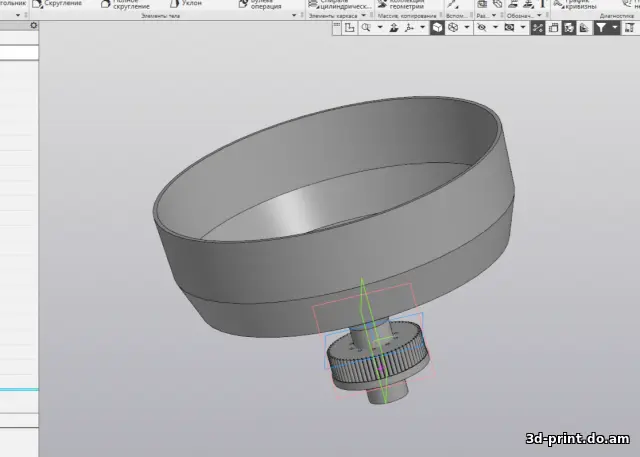Click the Вспом... group label
Image resolution: width=640 pixels, height=457 pixels.
[456, 16]
